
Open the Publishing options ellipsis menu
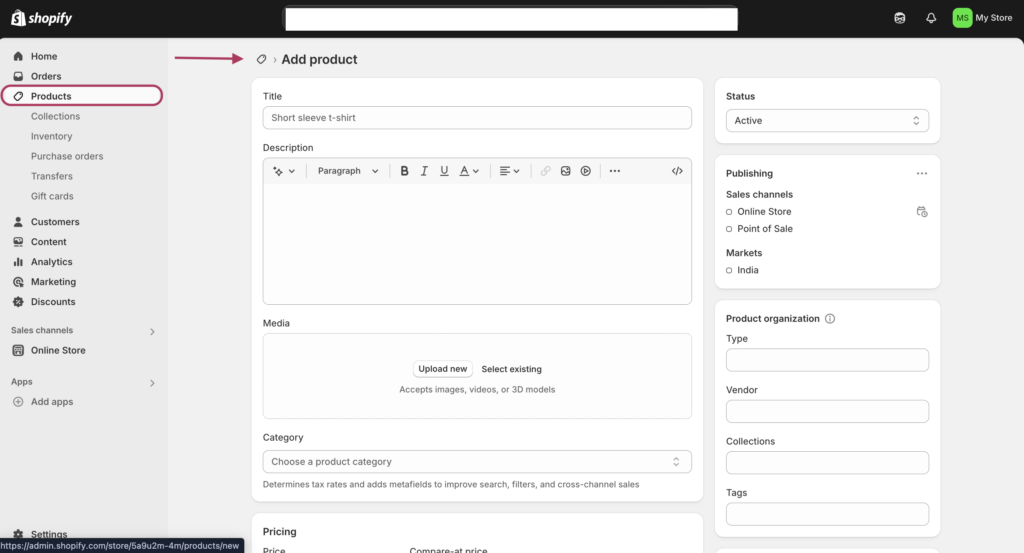point(921,174)
